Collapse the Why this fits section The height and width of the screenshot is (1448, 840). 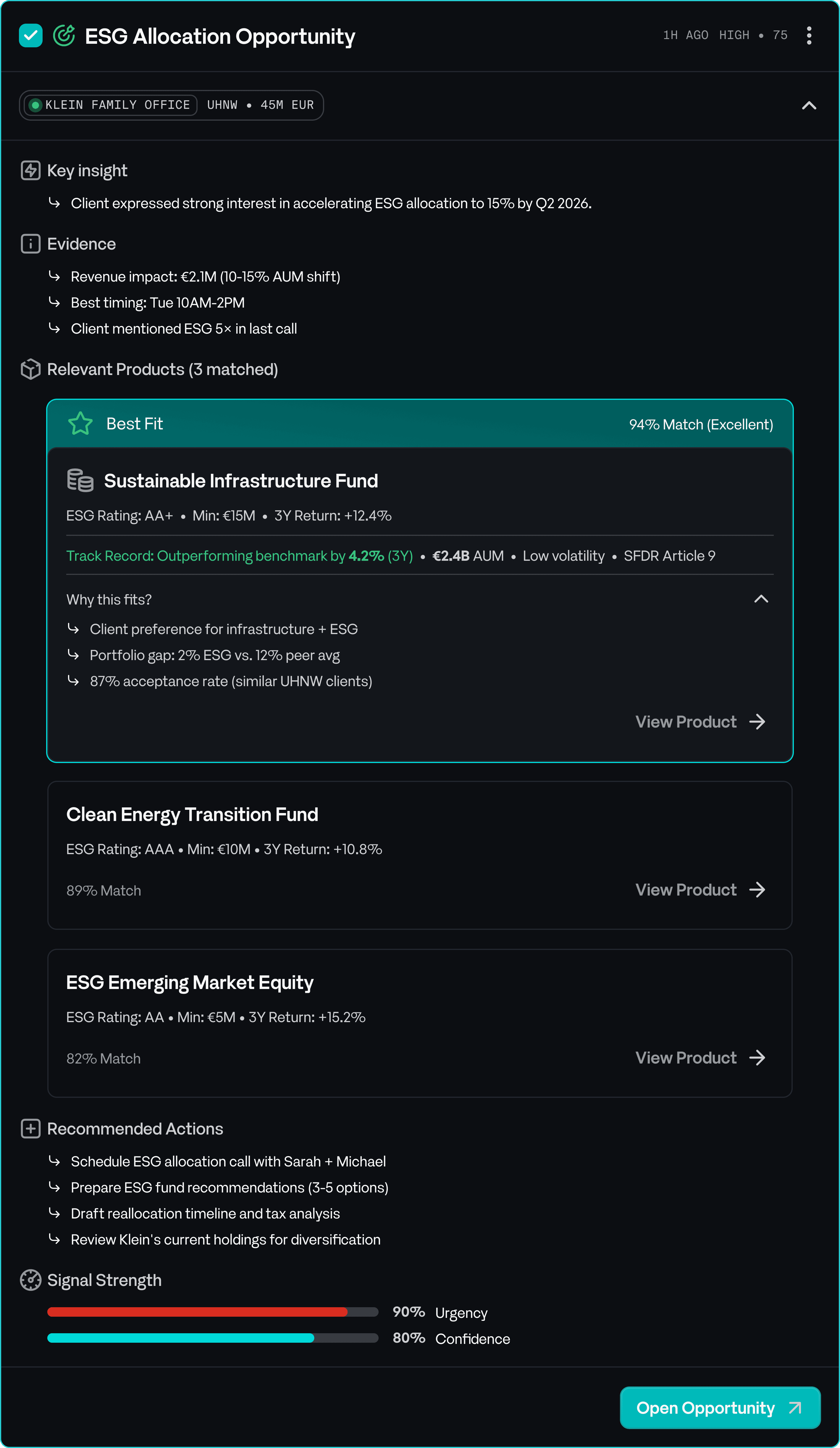761,599
